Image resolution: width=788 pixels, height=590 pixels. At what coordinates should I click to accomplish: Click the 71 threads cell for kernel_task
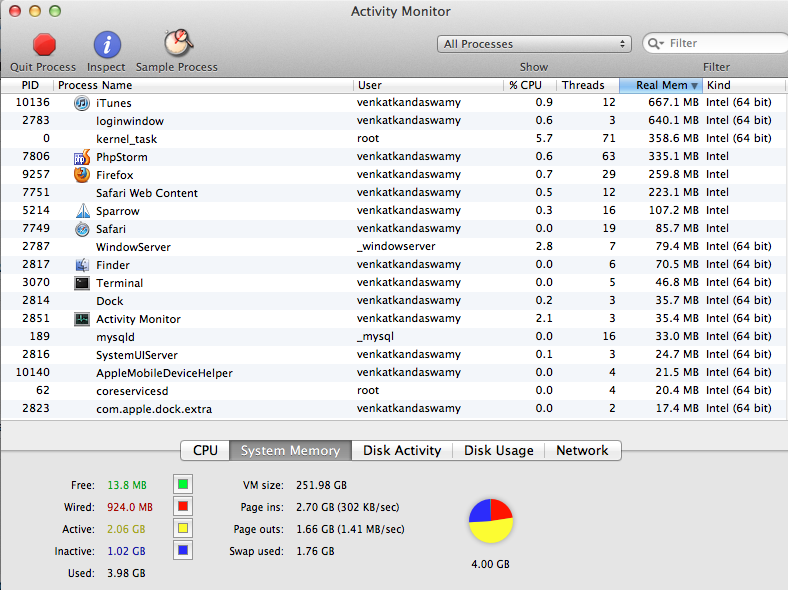click(x=609, y=139)
